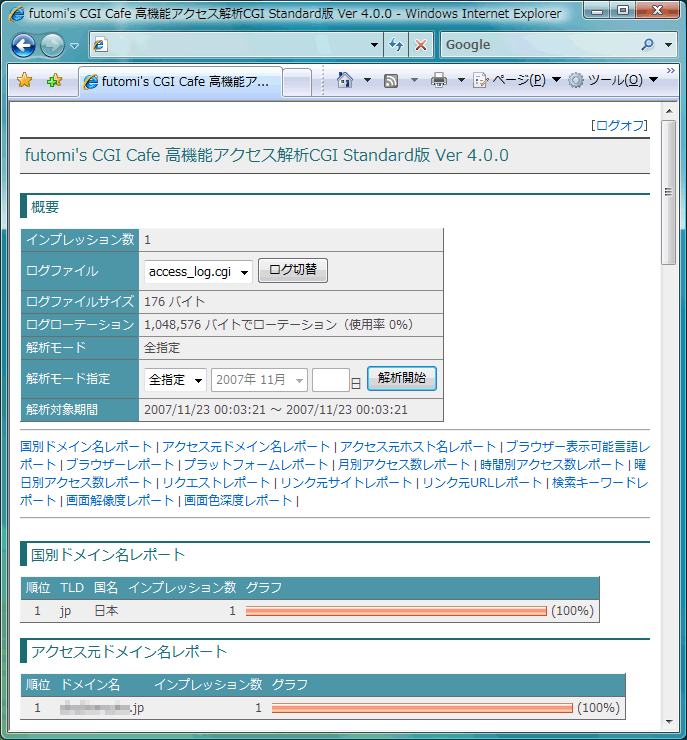Open the アクセス元ドメイン名レポート link

click(246, 446)
